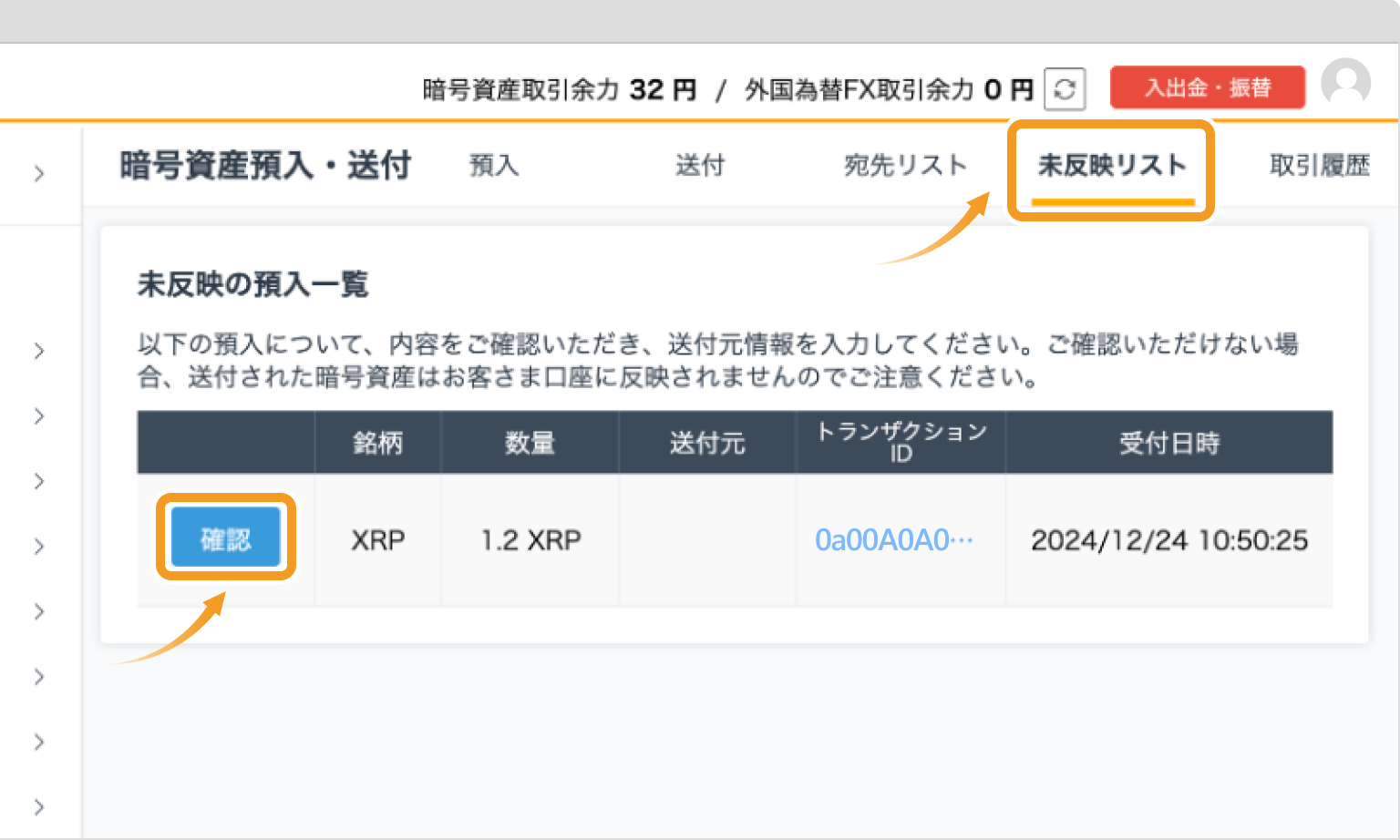Viewport: 1400px width, 840px height.
Task: Click the 外国為替FX取引余力 0 円 balance
Action: point(889,89)
